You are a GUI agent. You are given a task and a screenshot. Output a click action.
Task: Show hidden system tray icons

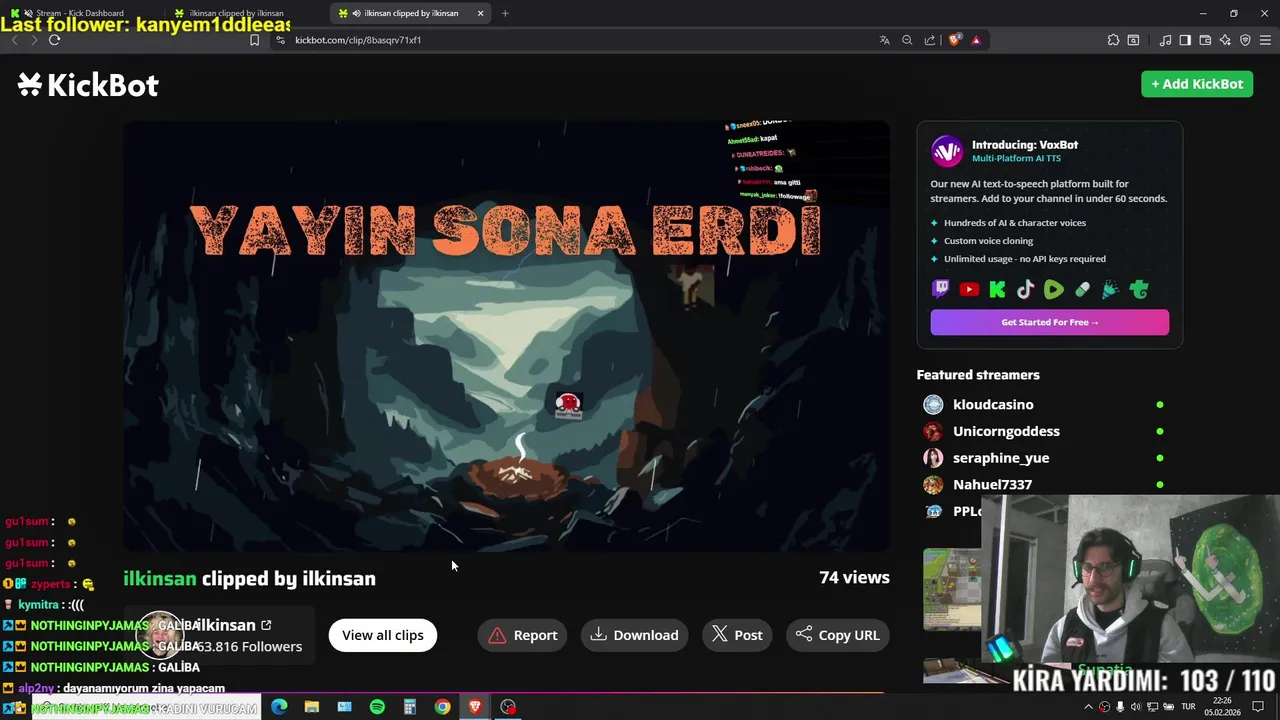coord(1088,707)
